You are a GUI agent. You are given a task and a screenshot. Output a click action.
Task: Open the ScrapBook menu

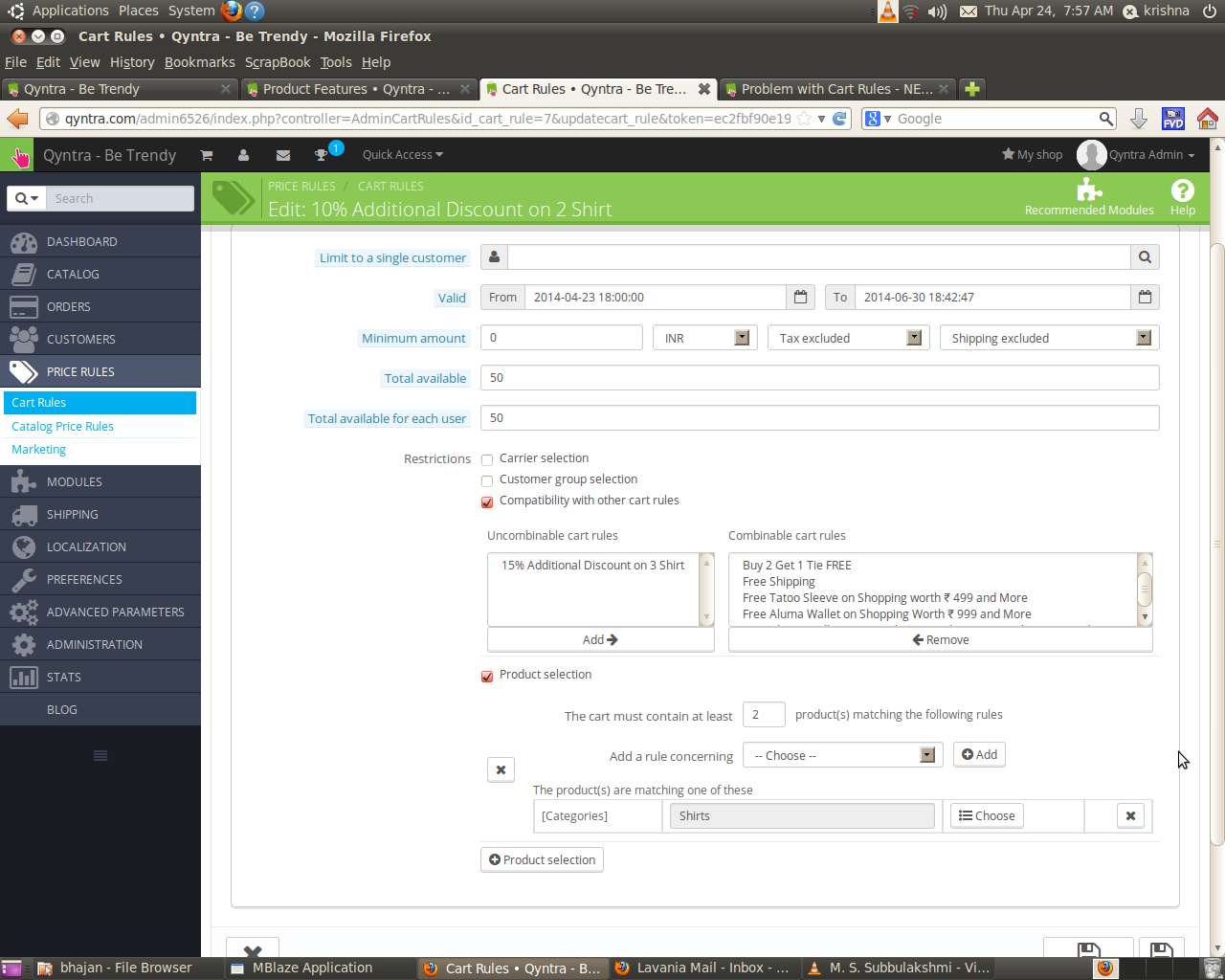click(x=278, y=62)
